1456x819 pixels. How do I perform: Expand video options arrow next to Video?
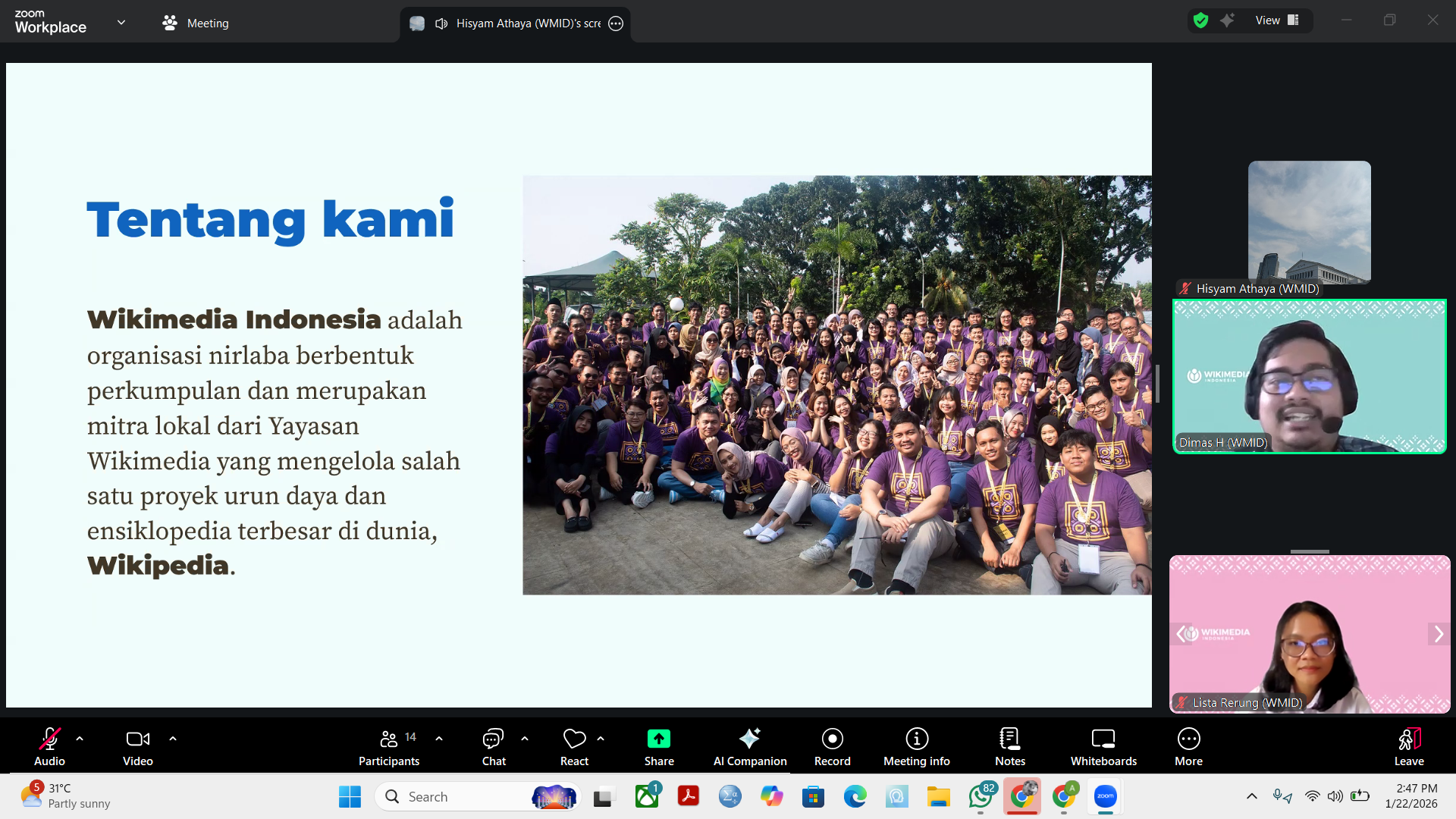[173, 738]
